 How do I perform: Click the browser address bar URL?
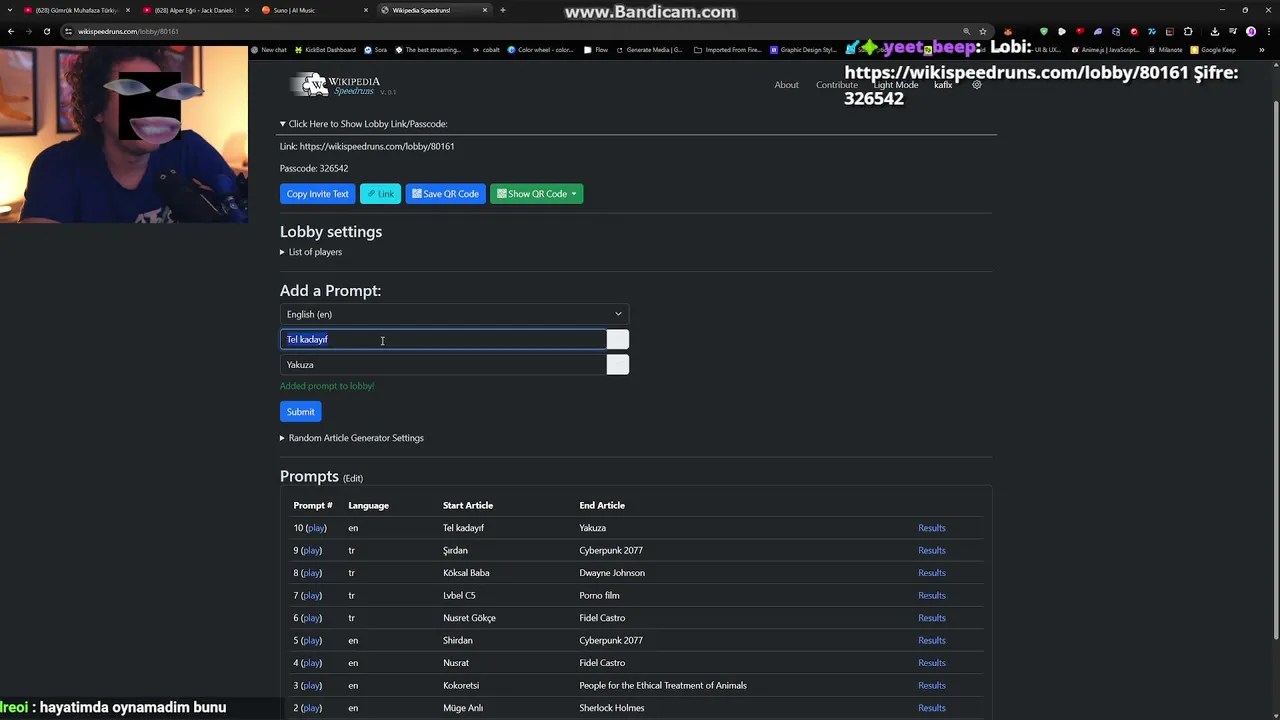click(128, 31)
